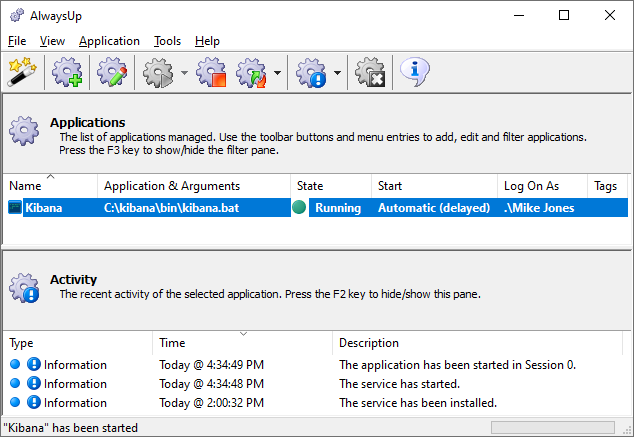Sort activity by Time column header
Image resolution: width=634 pixels, height=437 pixels.
(x=243, y=342)
